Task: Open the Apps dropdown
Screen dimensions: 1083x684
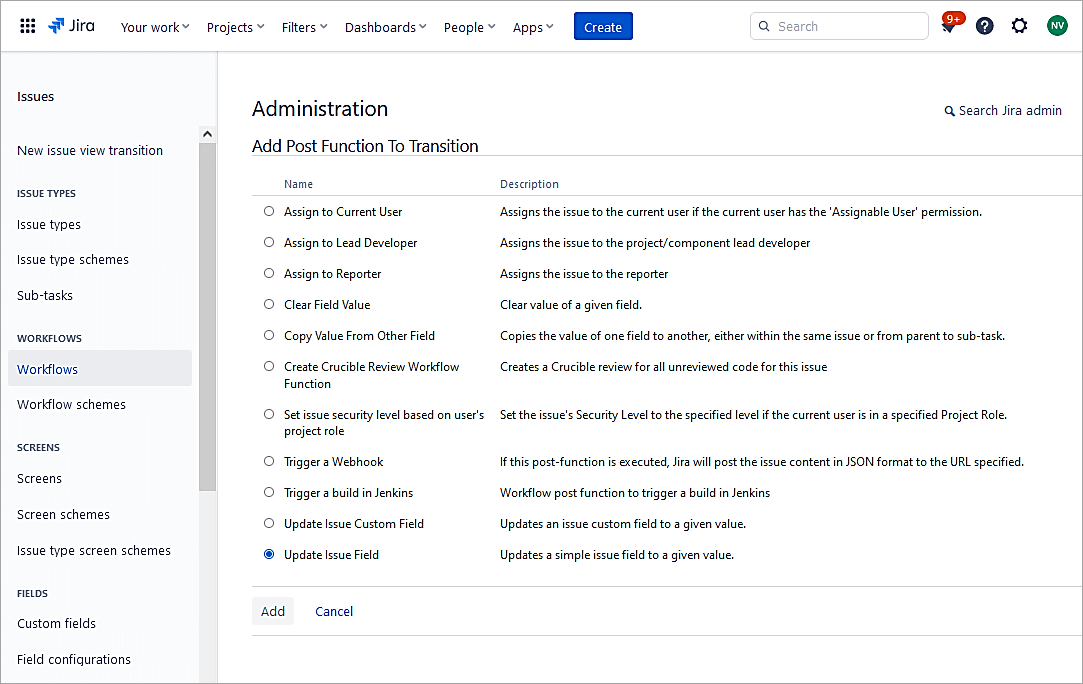Action: [x=531, y=27]
